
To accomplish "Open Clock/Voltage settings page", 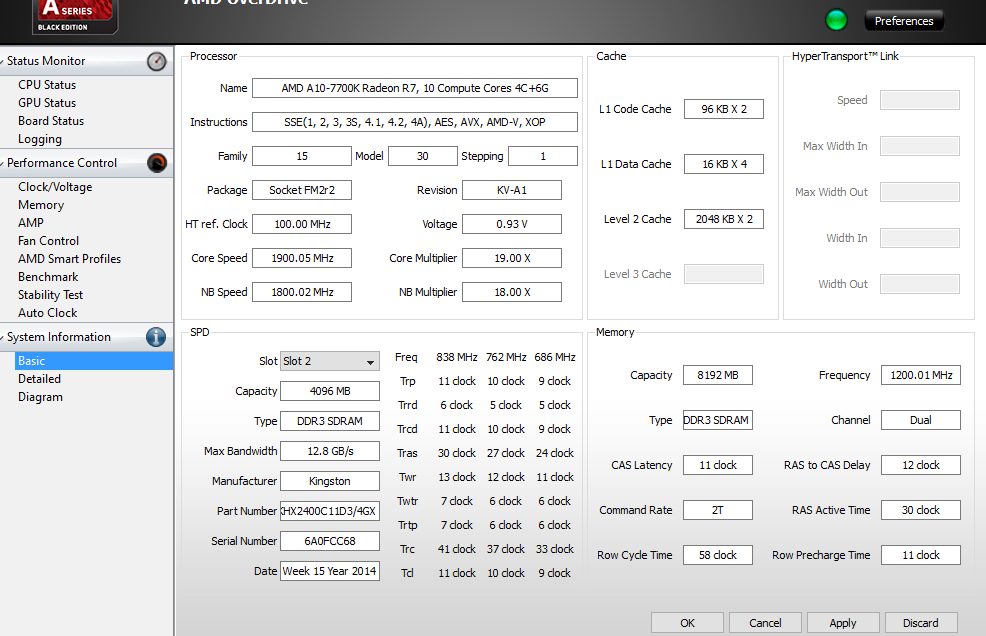I will tap(55, 187).
